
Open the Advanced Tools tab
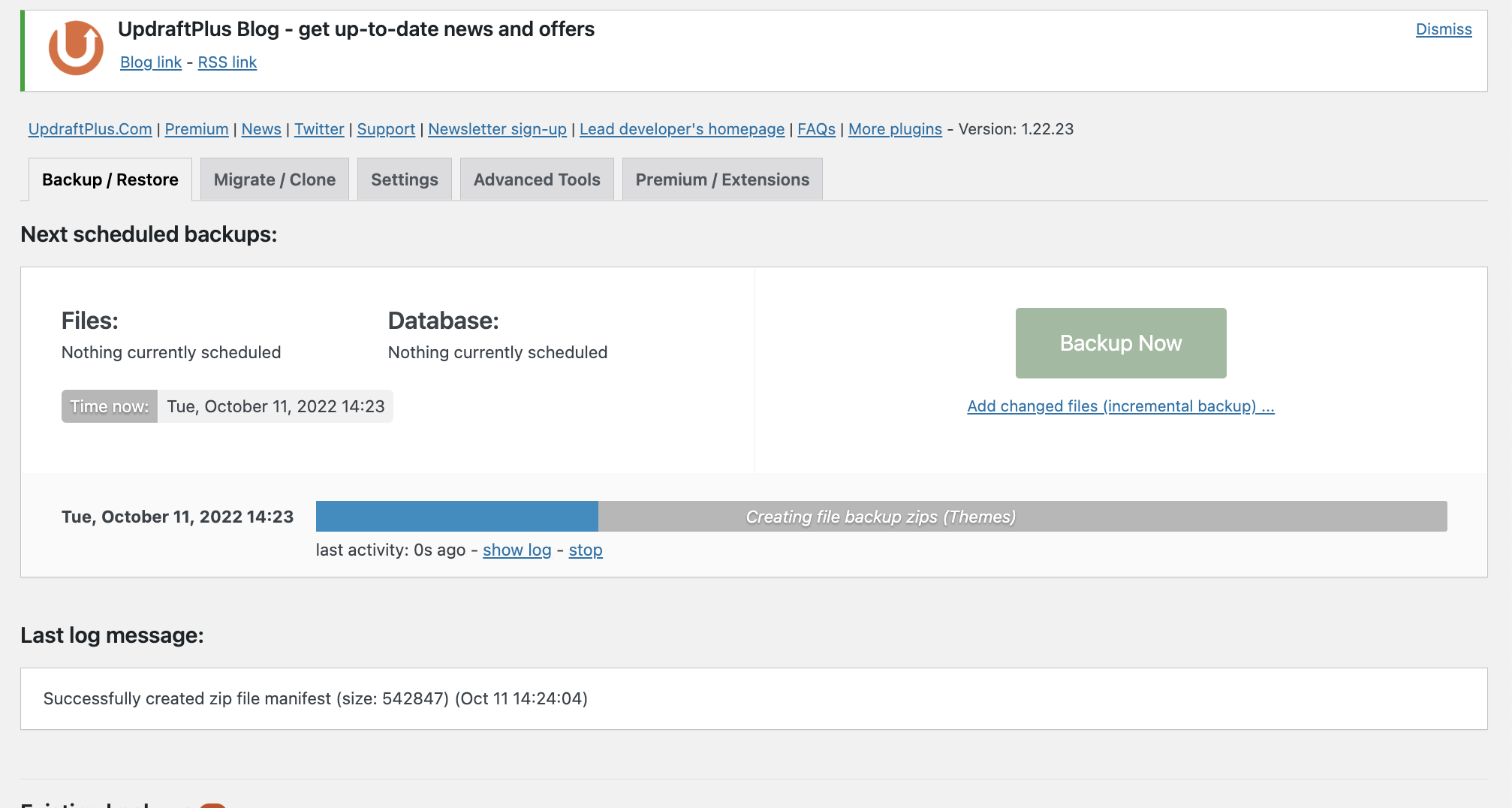[537, 179]
